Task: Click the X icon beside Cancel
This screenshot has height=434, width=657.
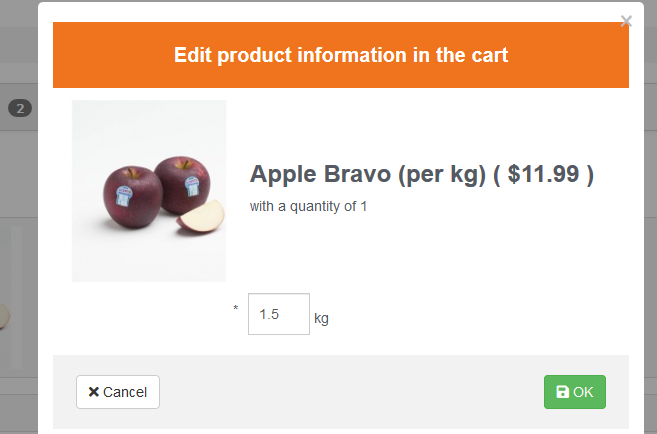Action: click(93, 392)
